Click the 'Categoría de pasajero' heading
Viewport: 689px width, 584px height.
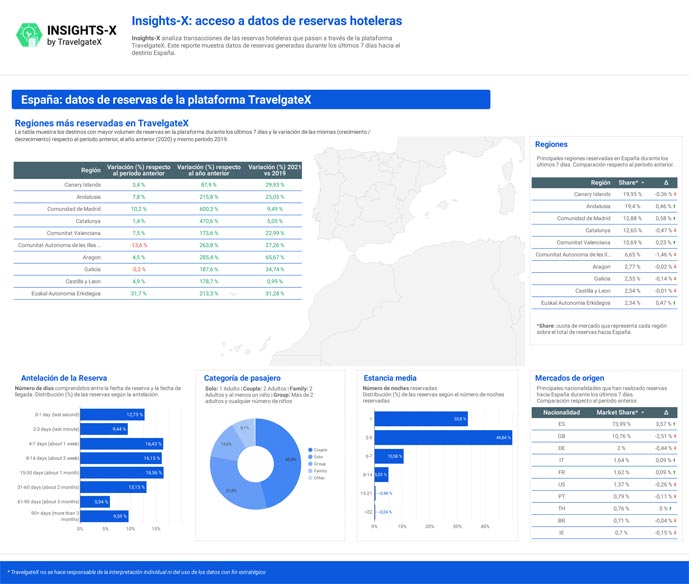click(x=242, y=378)
